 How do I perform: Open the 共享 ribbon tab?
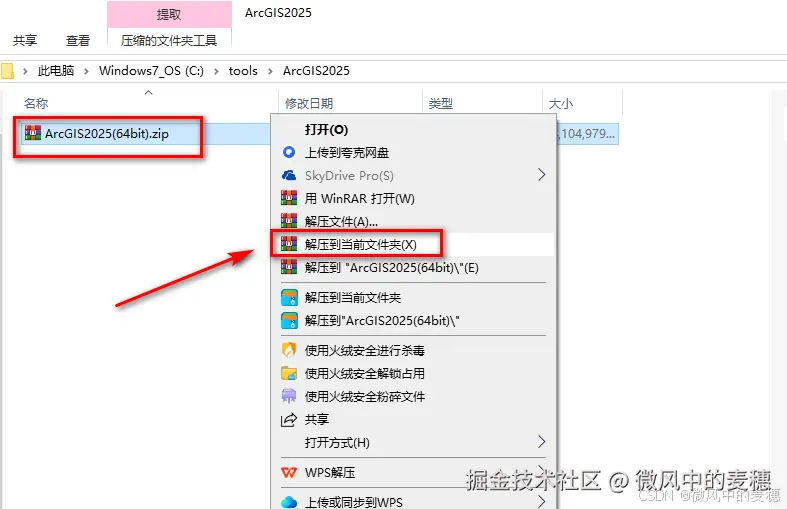pos(25,40)
